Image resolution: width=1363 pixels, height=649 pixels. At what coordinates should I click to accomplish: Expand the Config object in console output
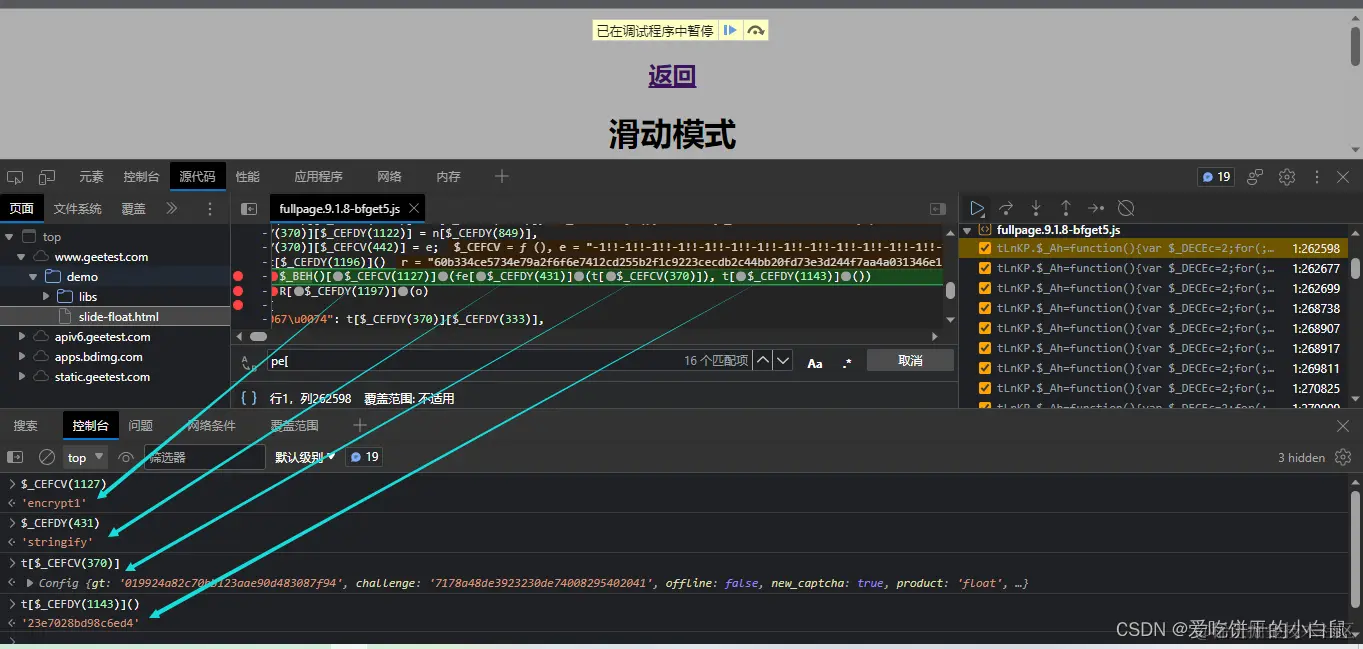(30, 583)
